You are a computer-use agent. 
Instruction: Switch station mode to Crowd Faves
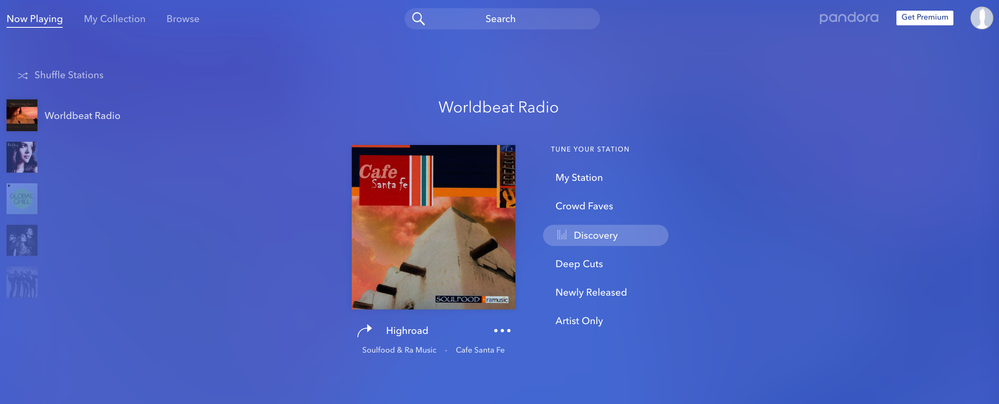tap(584, 206)
